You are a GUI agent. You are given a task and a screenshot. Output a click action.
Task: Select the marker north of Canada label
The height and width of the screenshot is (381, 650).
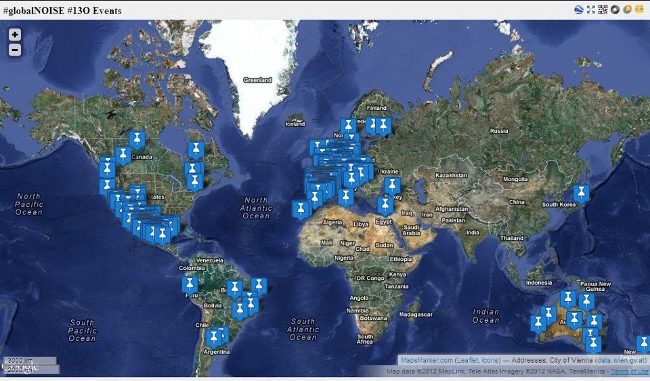(137, 140)
